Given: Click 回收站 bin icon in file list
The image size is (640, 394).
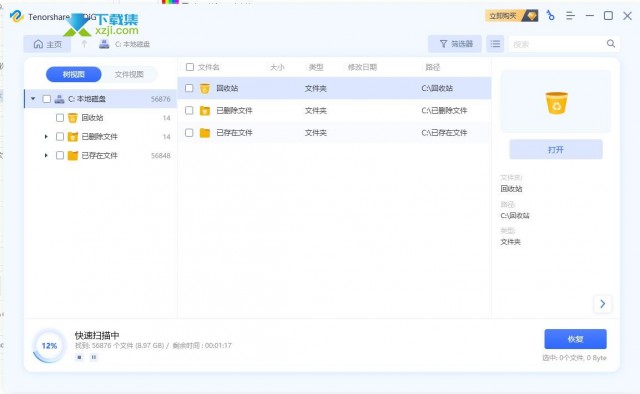Looking at the screenshot, I should click(204, 88).
